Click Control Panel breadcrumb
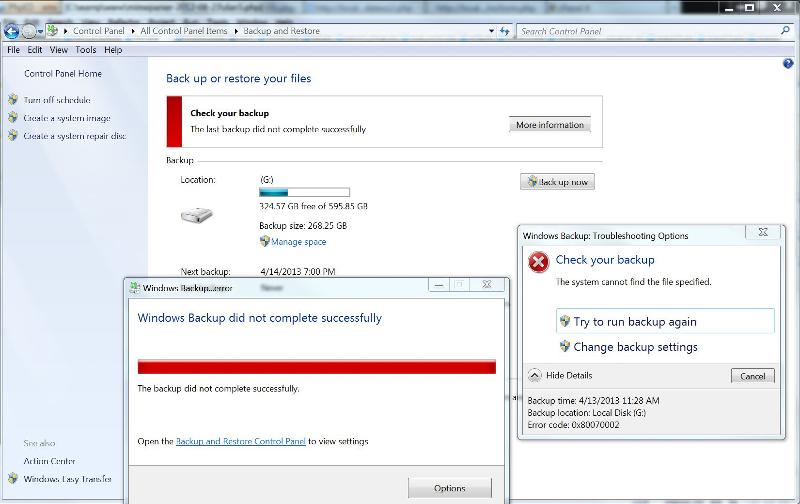This screenshot has height=504, width=800. (98, 31)
